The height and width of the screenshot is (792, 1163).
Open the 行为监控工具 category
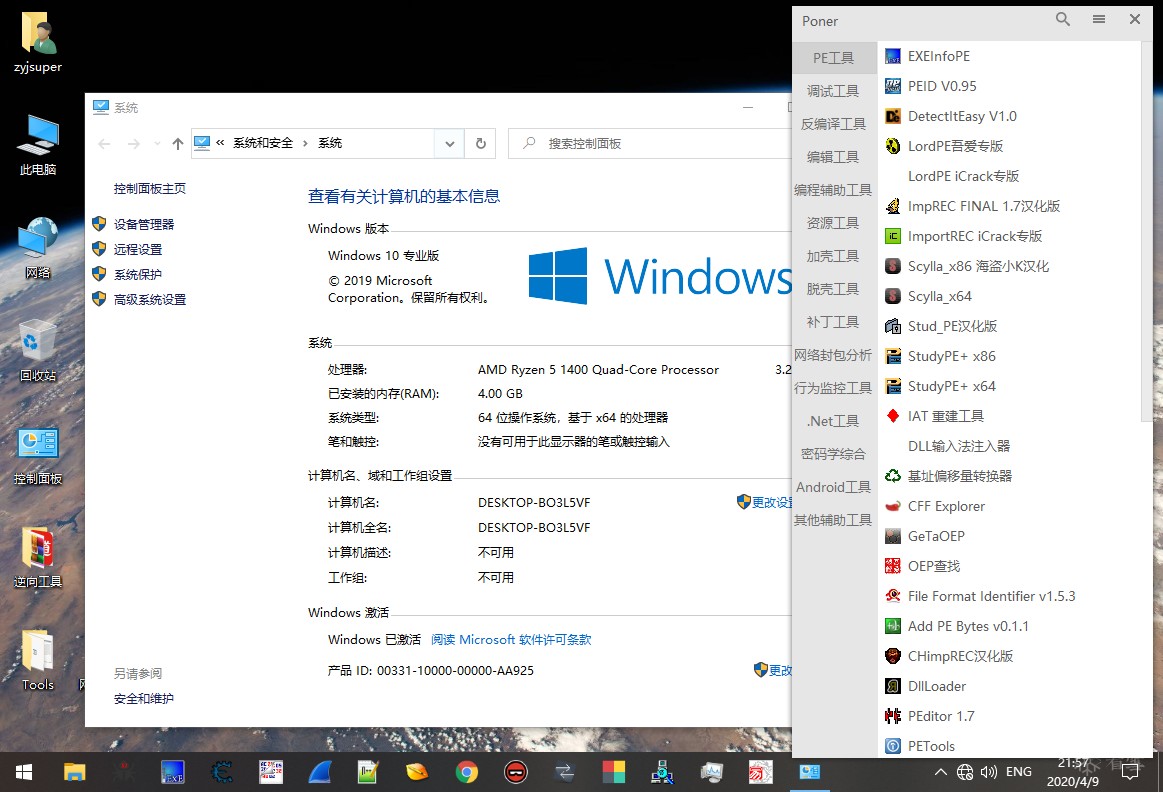[834, 388]
